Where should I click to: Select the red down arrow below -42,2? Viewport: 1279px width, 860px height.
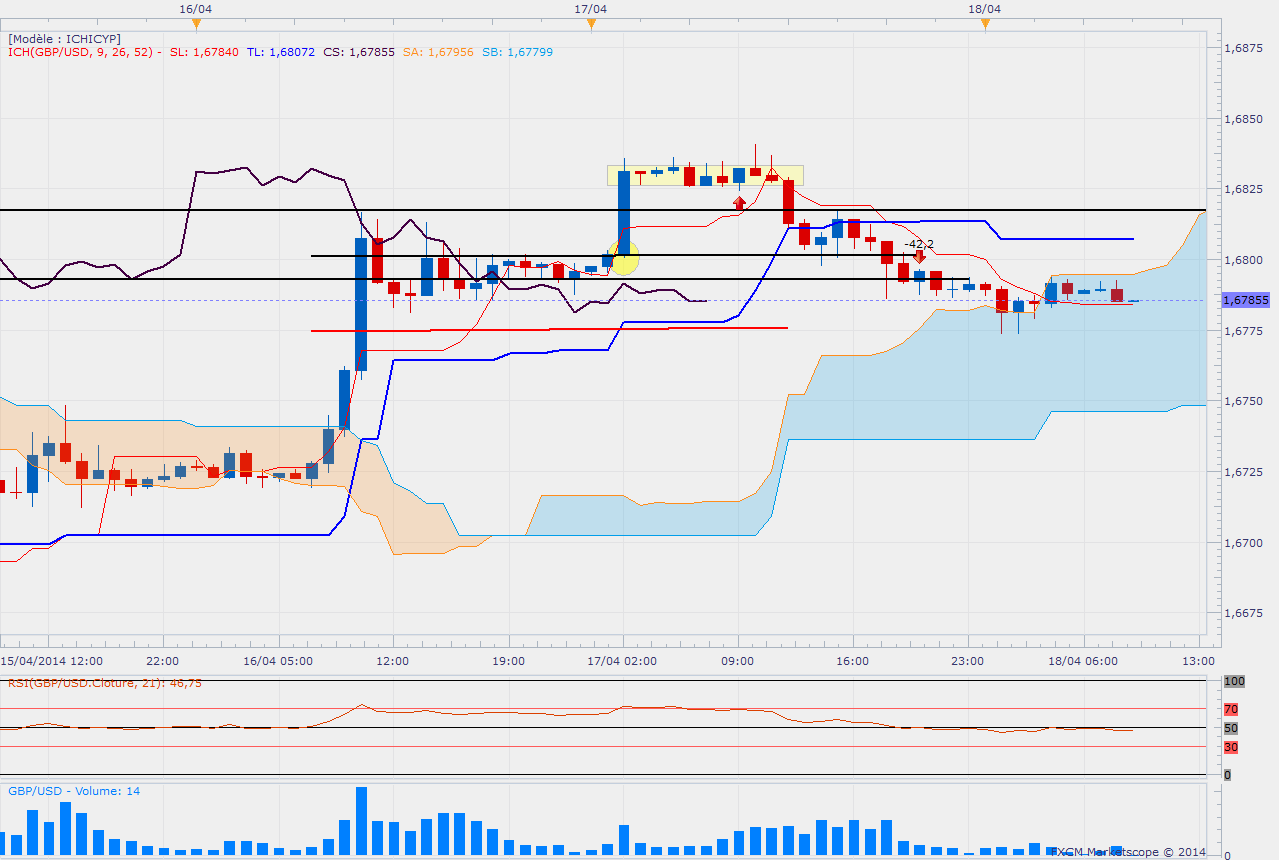click(919, 256)
